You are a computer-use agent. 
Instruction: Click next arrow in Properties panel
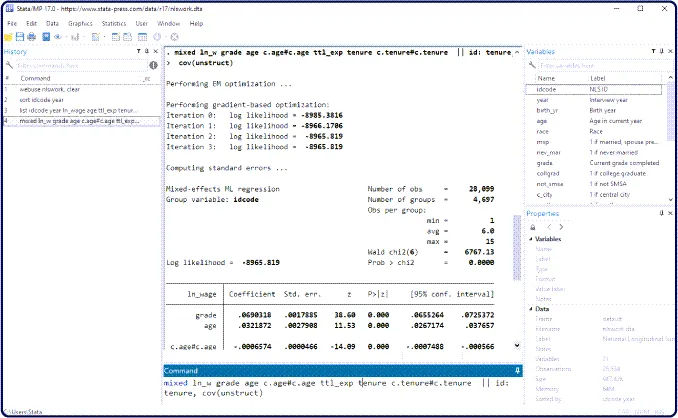561,227
